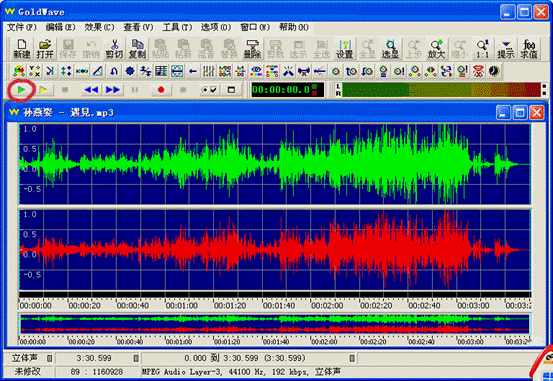The height and width of the screenshot is (381, 553).
Task: Click the 提示 (Cue points) icon
Action: click(506, 49)
